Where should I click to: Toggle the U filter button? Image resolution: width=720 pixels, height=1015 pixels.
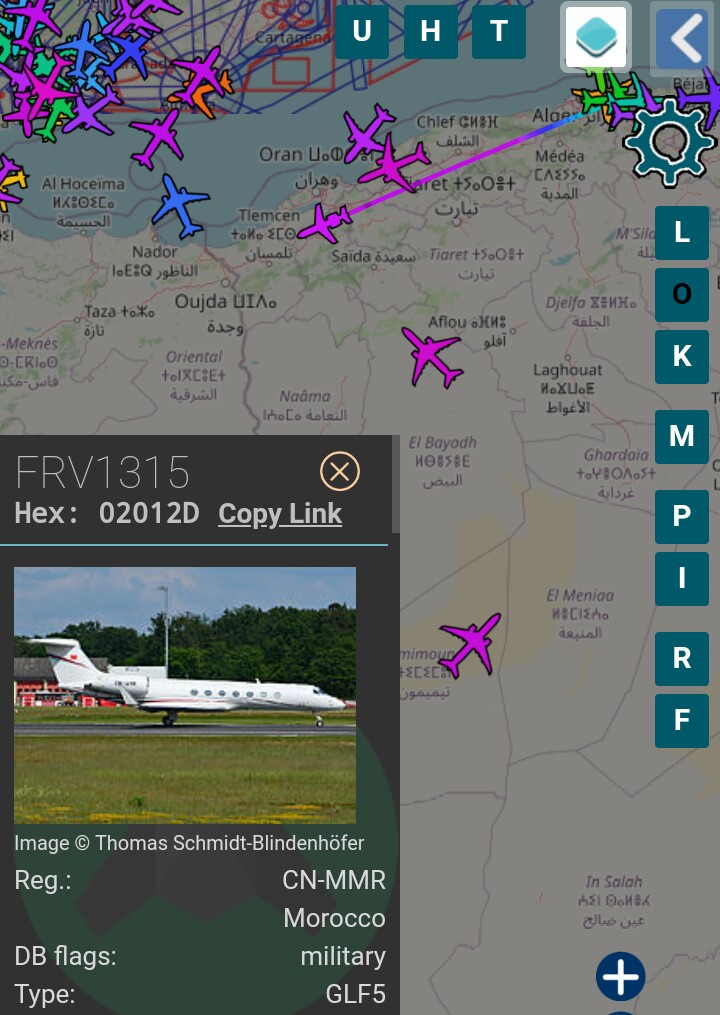(362, 31)
